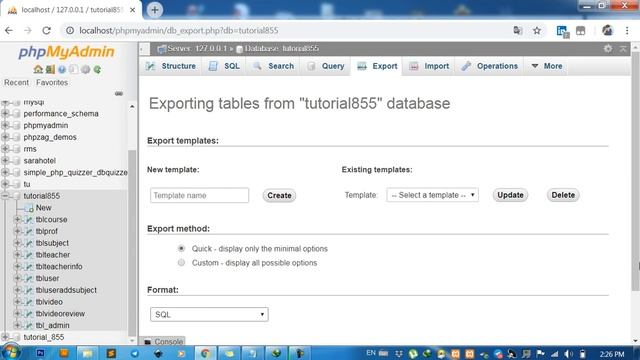The width and height of the screenshot is (640, 360).
Task: Click the browser address bar
Action: [286, 31]
